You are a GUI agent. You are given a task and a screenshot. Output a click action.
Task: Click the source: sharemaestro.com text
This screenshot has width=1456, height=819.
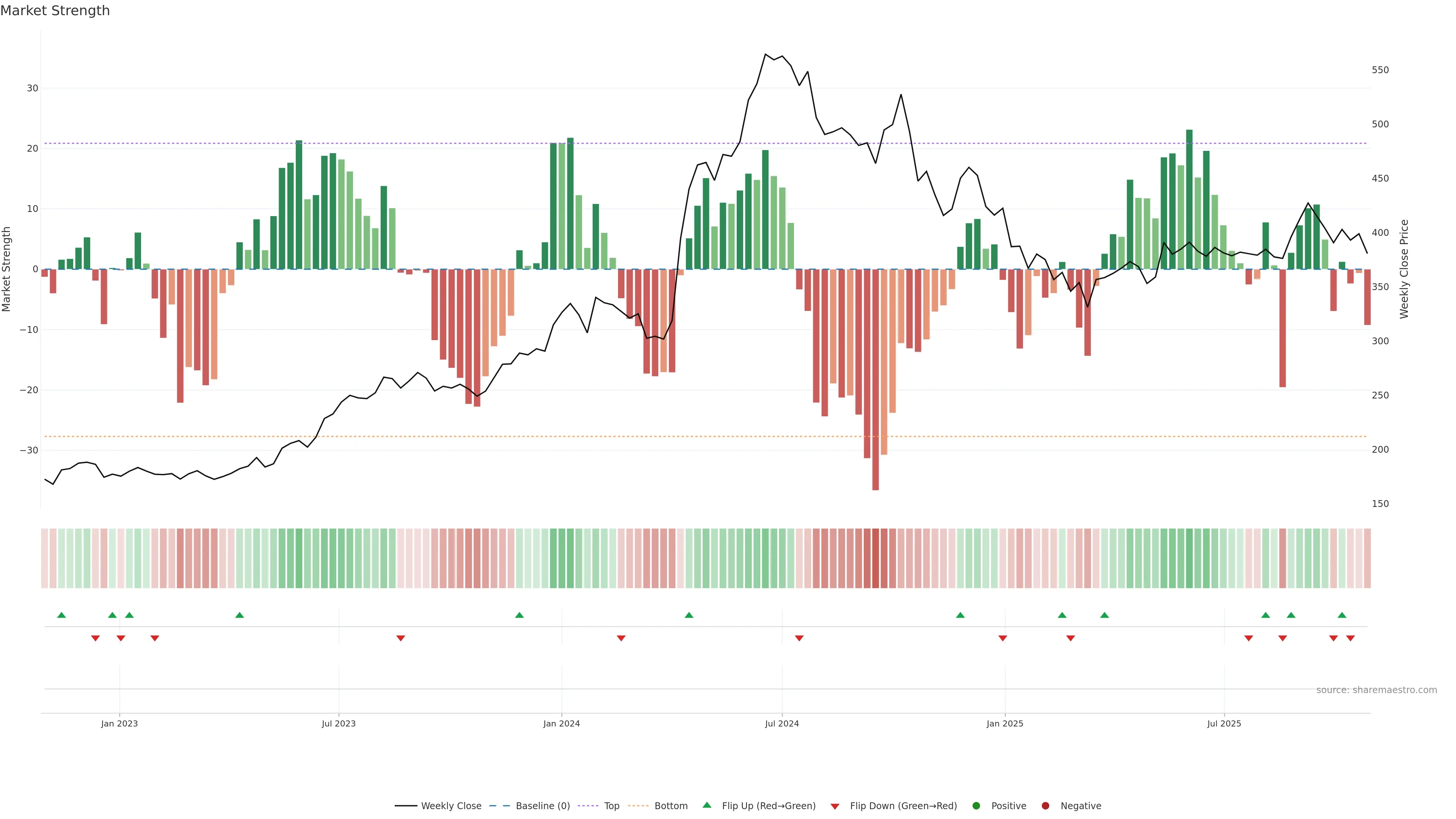coord(1376,690)
